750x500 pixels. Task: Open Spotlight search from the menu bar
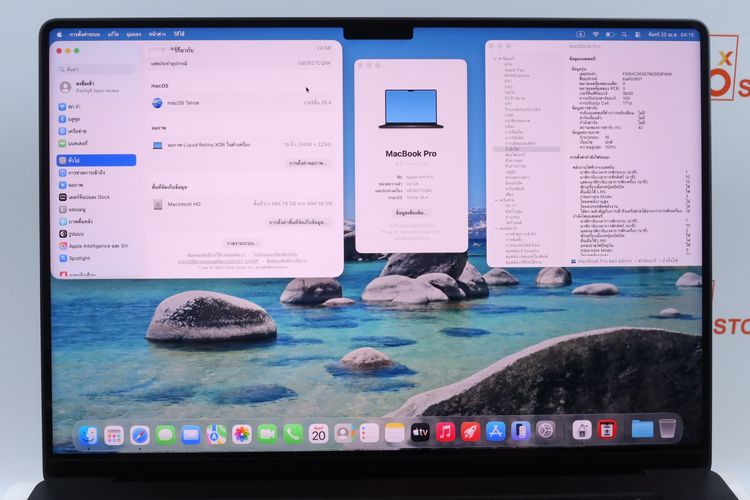624,34
